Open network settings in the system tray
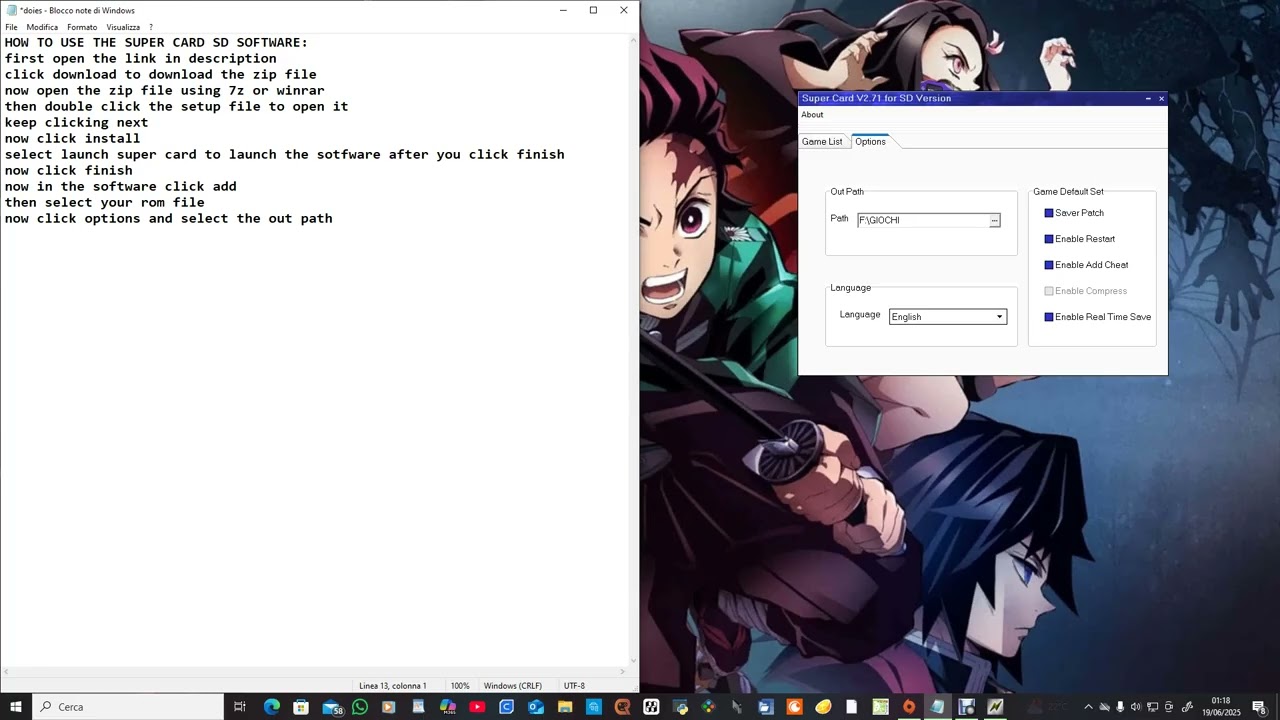1280x720 pixels. coord(1152,707)
